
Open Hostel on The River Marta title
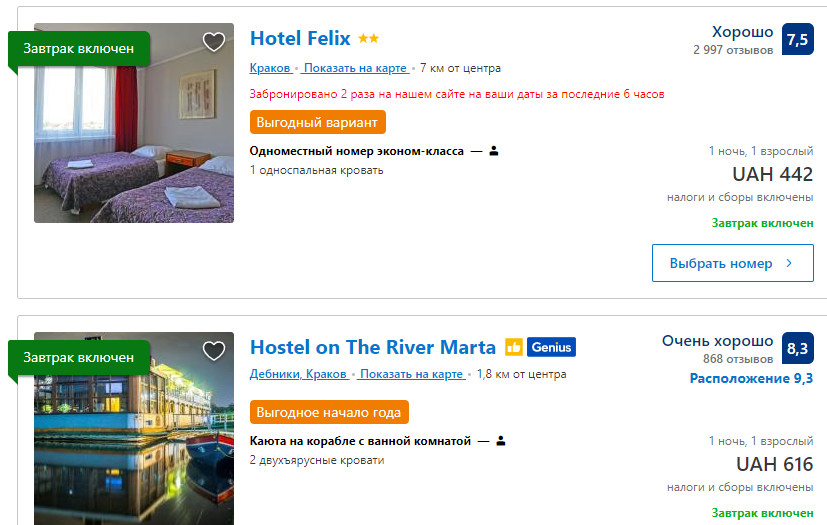coord(373,348)
